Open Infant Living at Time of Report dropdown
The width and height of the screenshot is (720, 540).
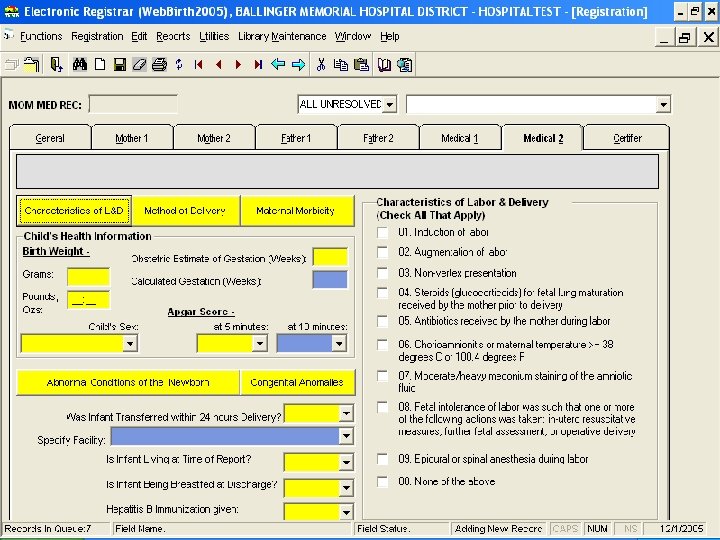tap(346, 462)
